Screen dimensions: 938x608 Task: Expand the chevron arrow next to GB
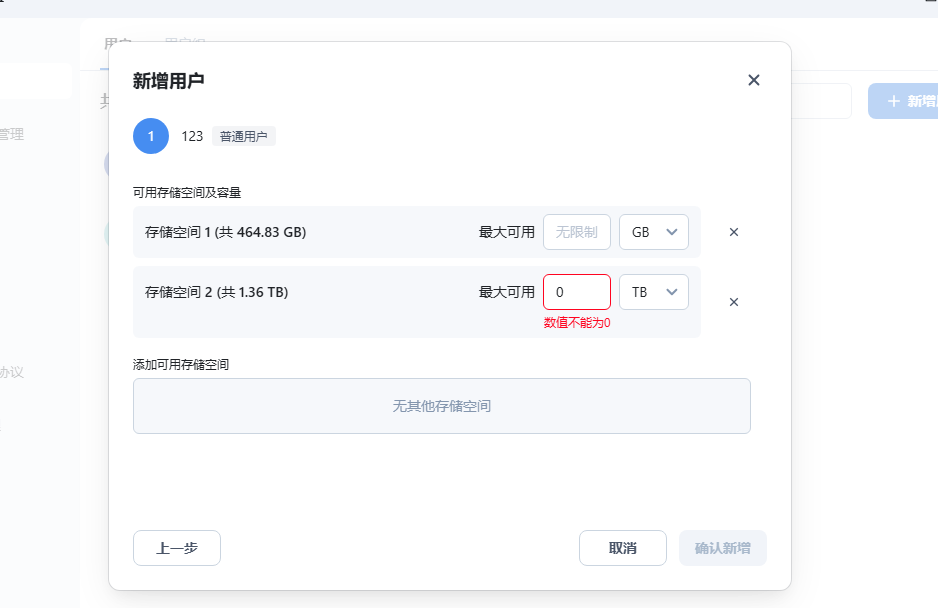click(x=672, y=232)
